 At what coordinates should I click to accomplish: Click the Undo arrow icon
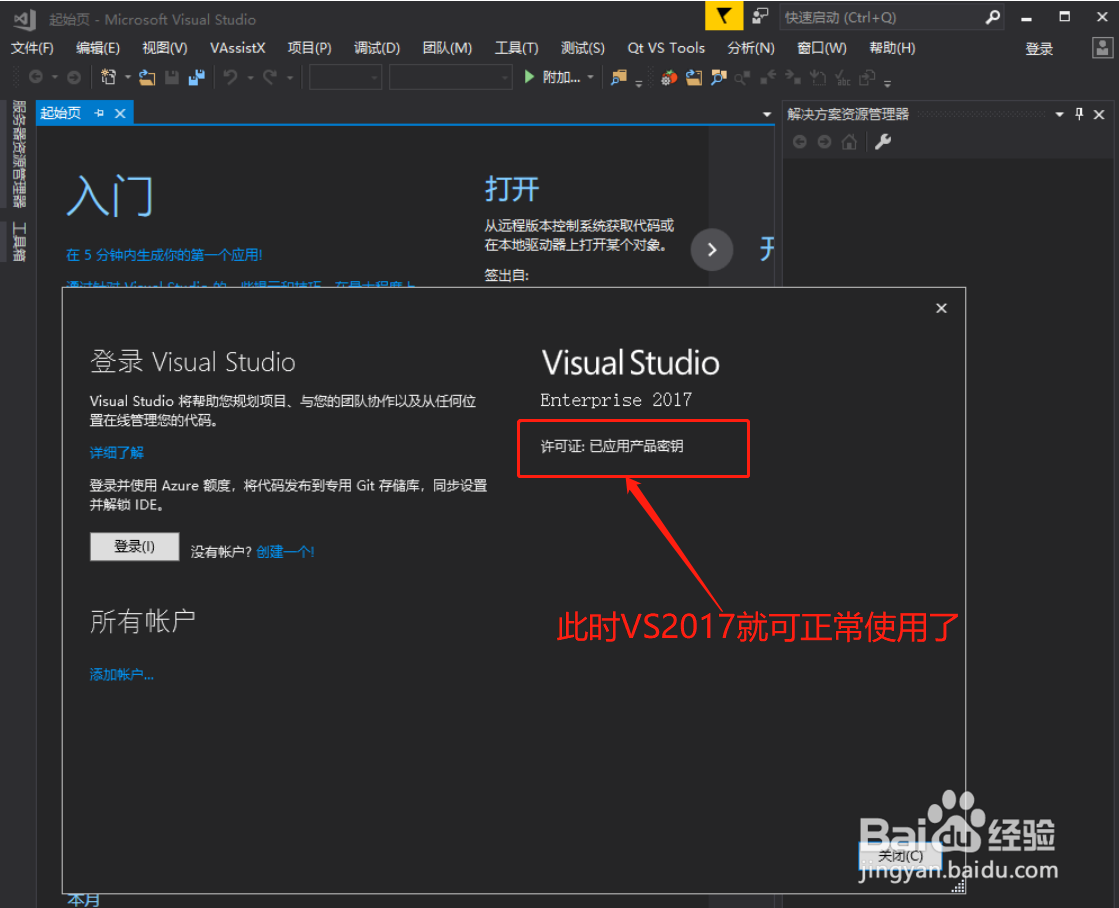coord(230,77)
